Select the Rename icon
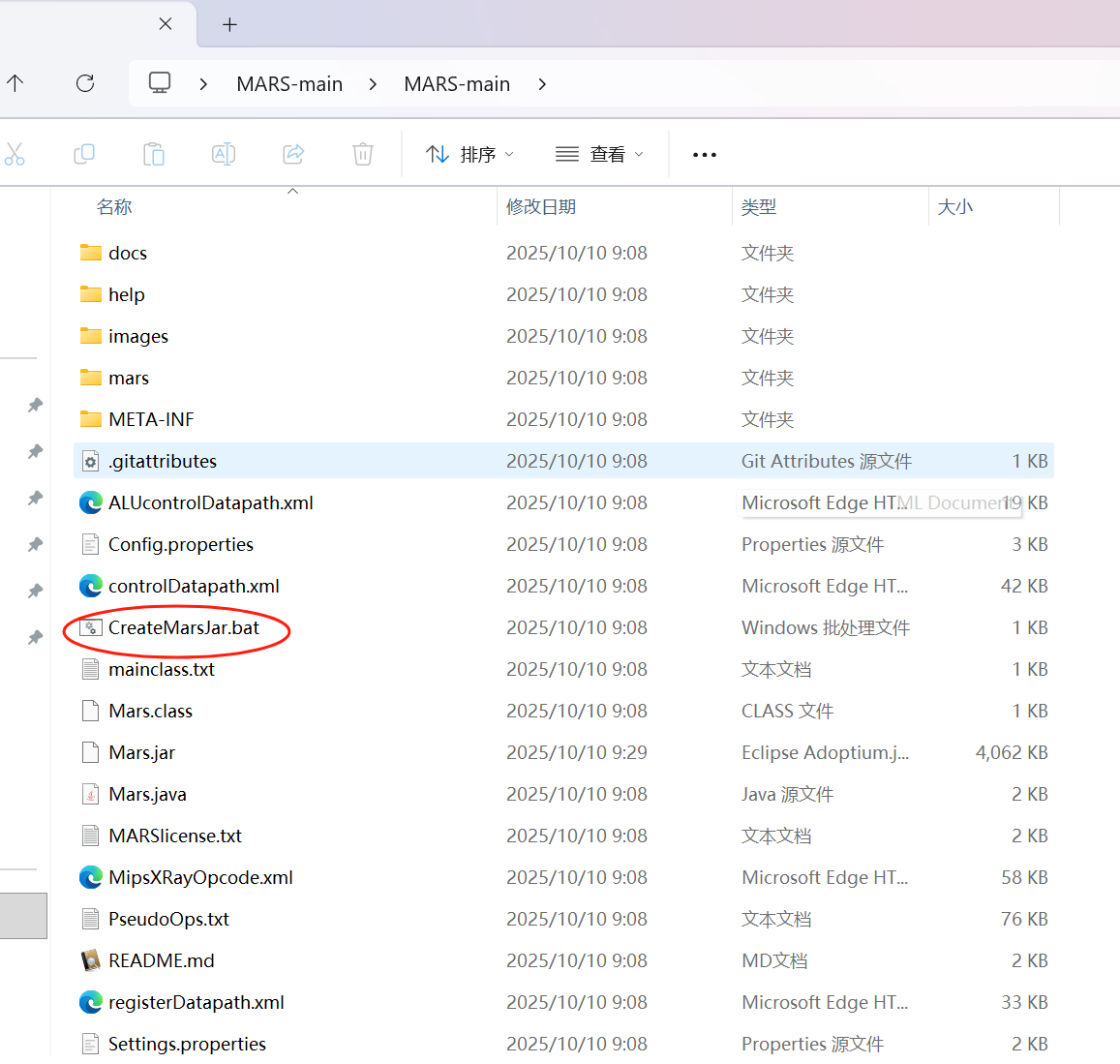Screen dimensions: 1120x1064 click(x=223, y=154)
